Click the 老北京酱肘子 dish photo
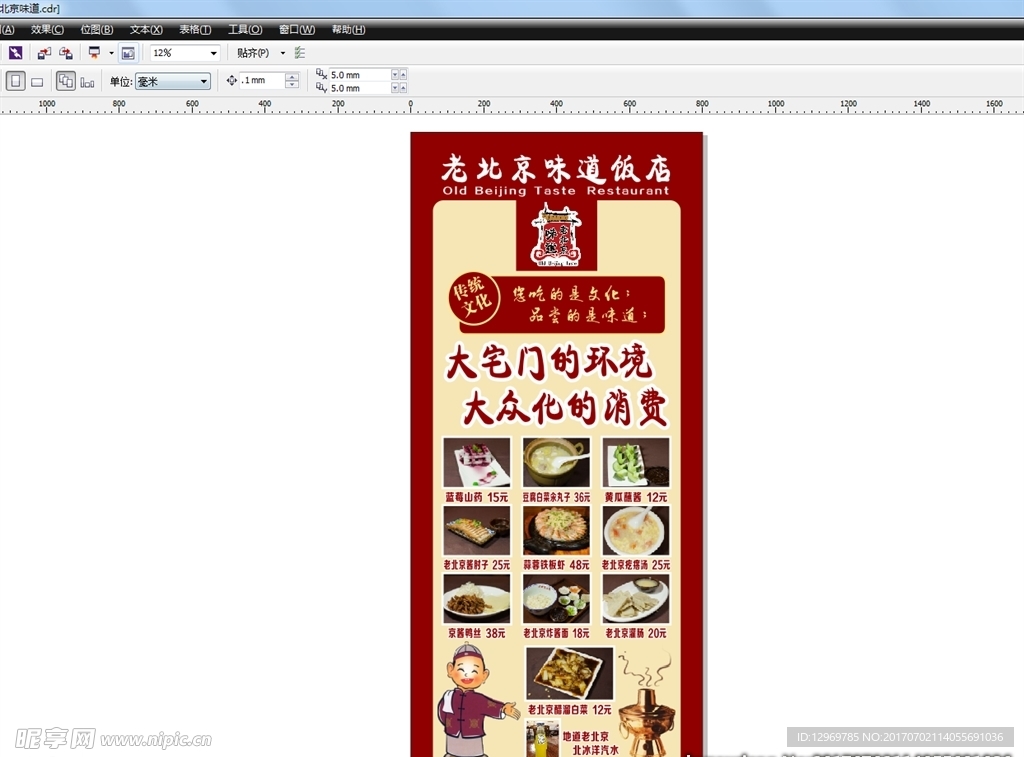1024x757 pixels. point(477,530)
